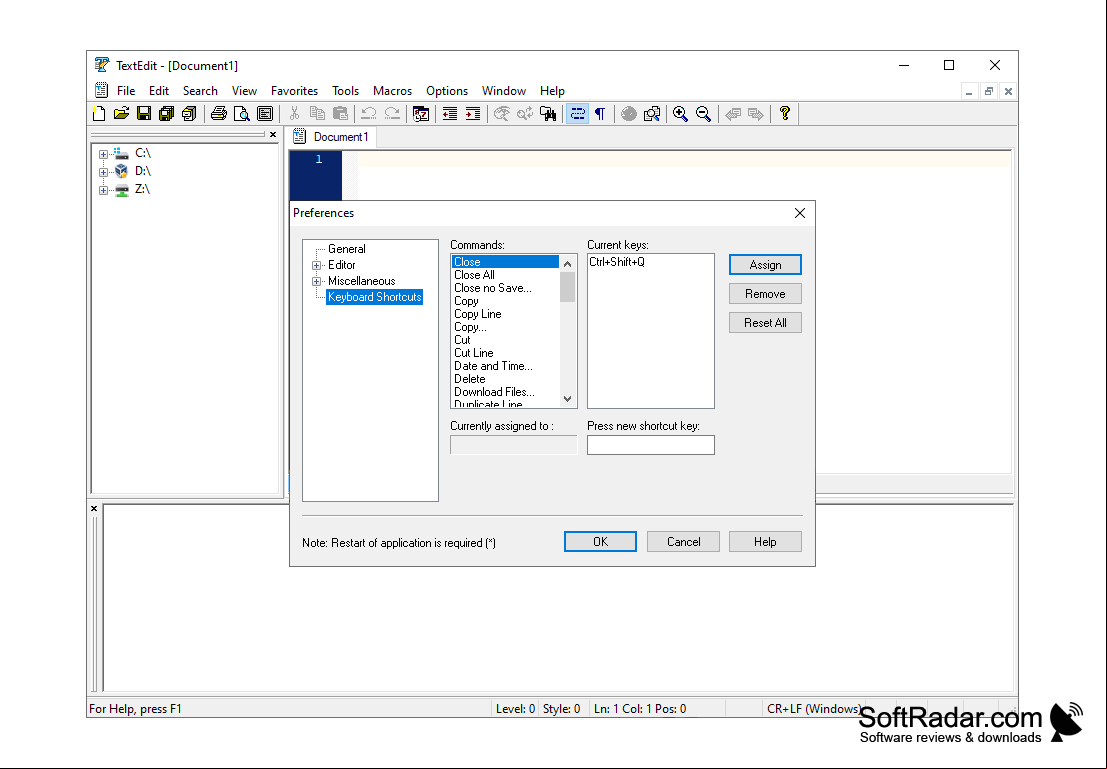Open the Edit menu
The height and width of the screenshot is (769, 1107).
159,90
